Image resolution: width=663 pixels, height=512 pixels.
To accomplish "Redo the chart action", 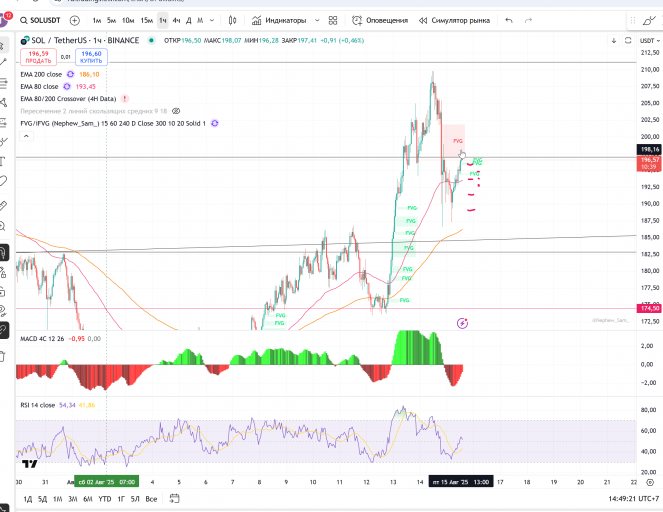I will click(x=528, y=20).
